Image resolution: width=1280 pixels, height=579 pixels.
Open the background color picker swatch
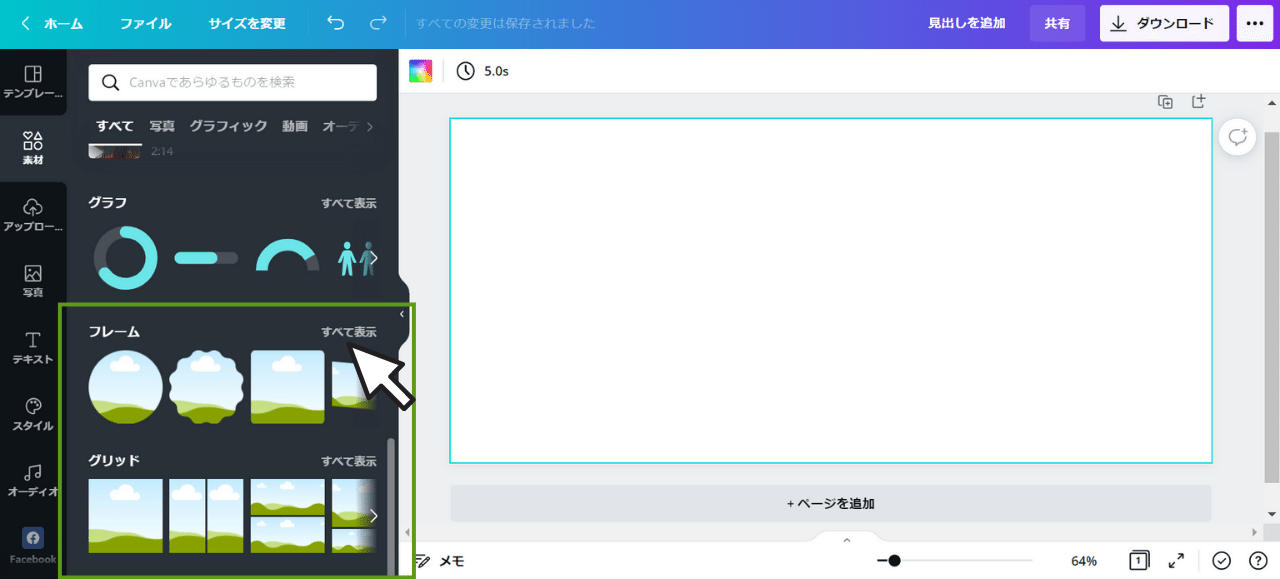(x=421, y=71)
